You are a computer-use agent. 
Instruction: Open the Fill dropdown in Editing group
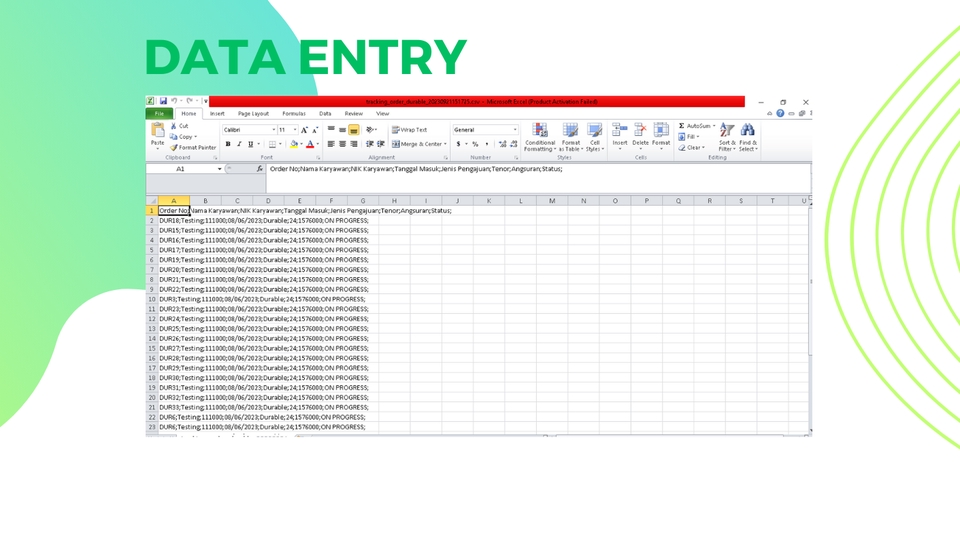pos(689,137)
